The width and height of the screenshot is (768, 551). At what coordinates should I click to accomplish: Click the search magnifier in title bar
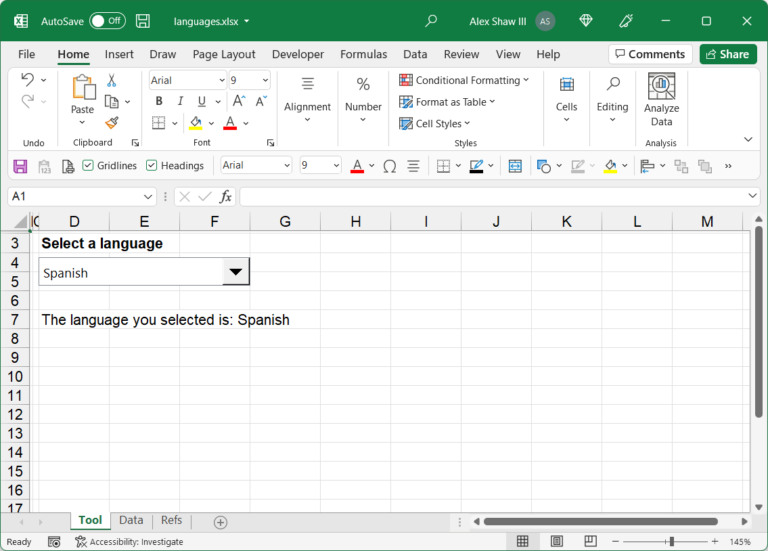point(431,21)
